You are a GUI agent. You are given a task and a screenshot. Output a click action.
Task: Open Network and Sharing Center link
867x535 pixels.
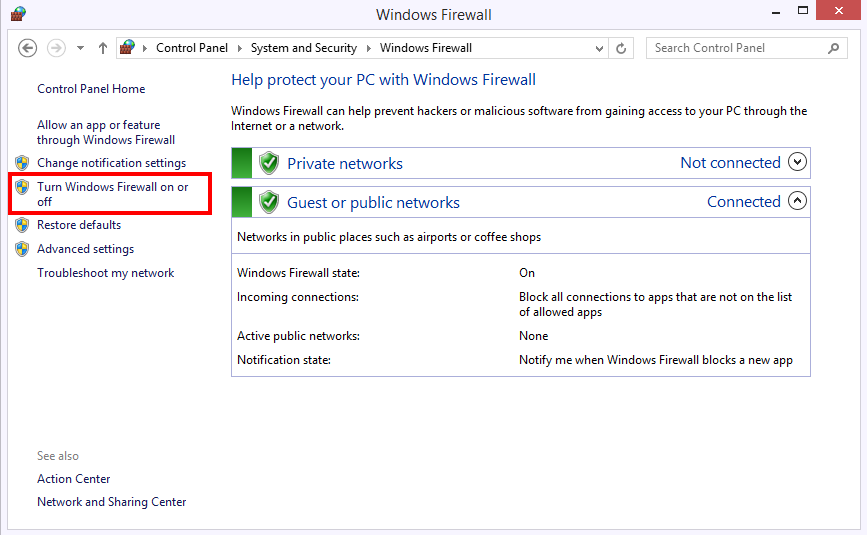pos(112,502)
